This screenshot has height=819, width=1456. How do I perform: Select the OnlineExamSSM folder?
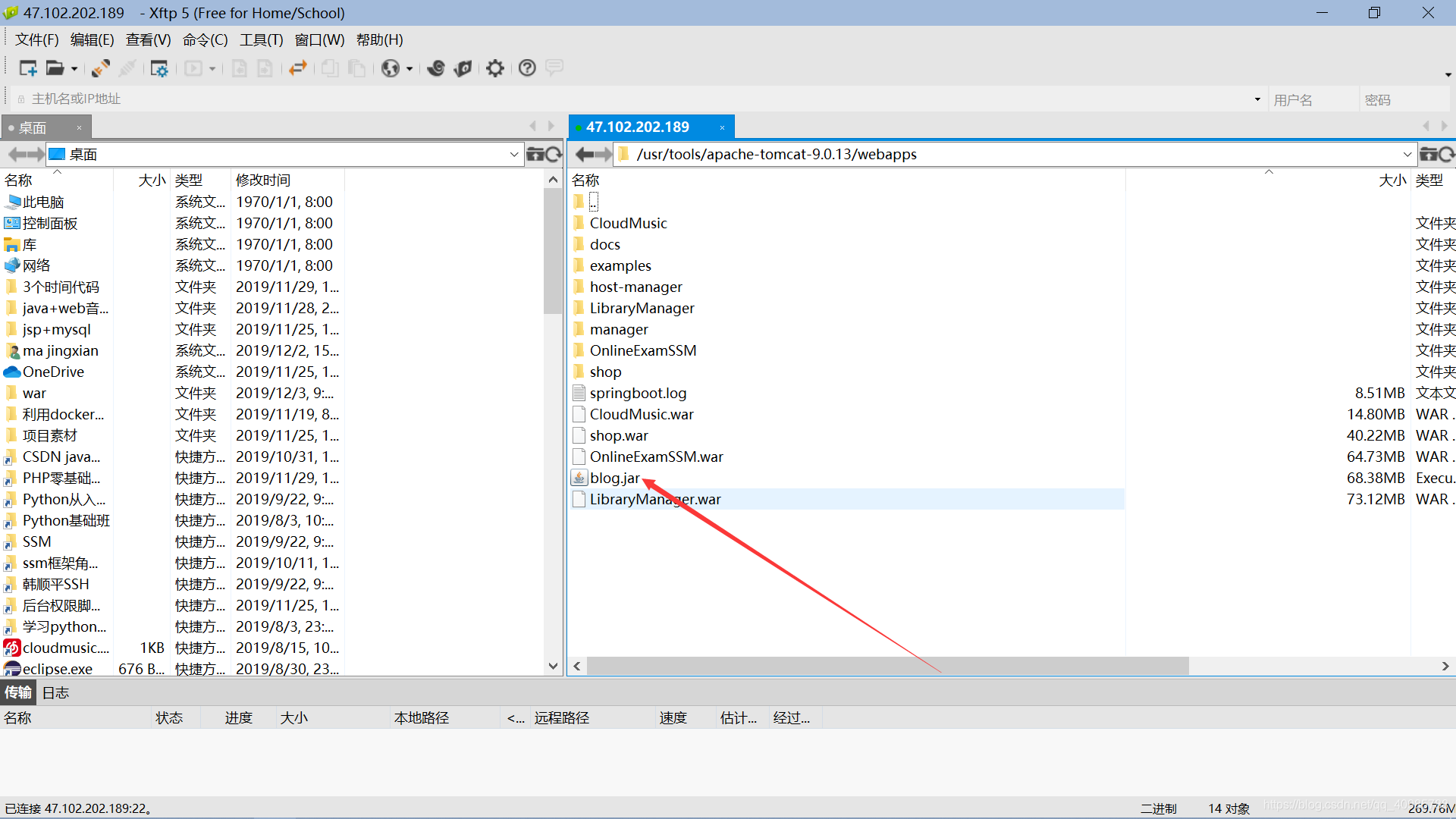pos(643,350)
